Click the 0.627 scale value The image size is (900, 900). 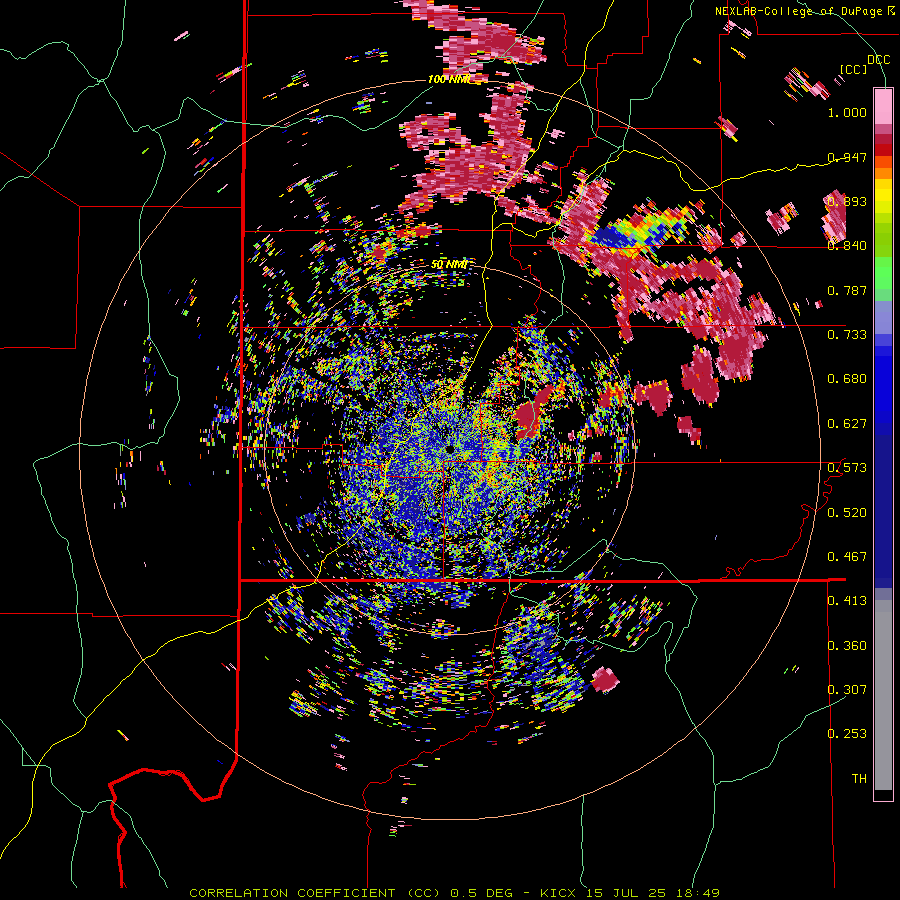pyautogui.click(x=847, y=424)
